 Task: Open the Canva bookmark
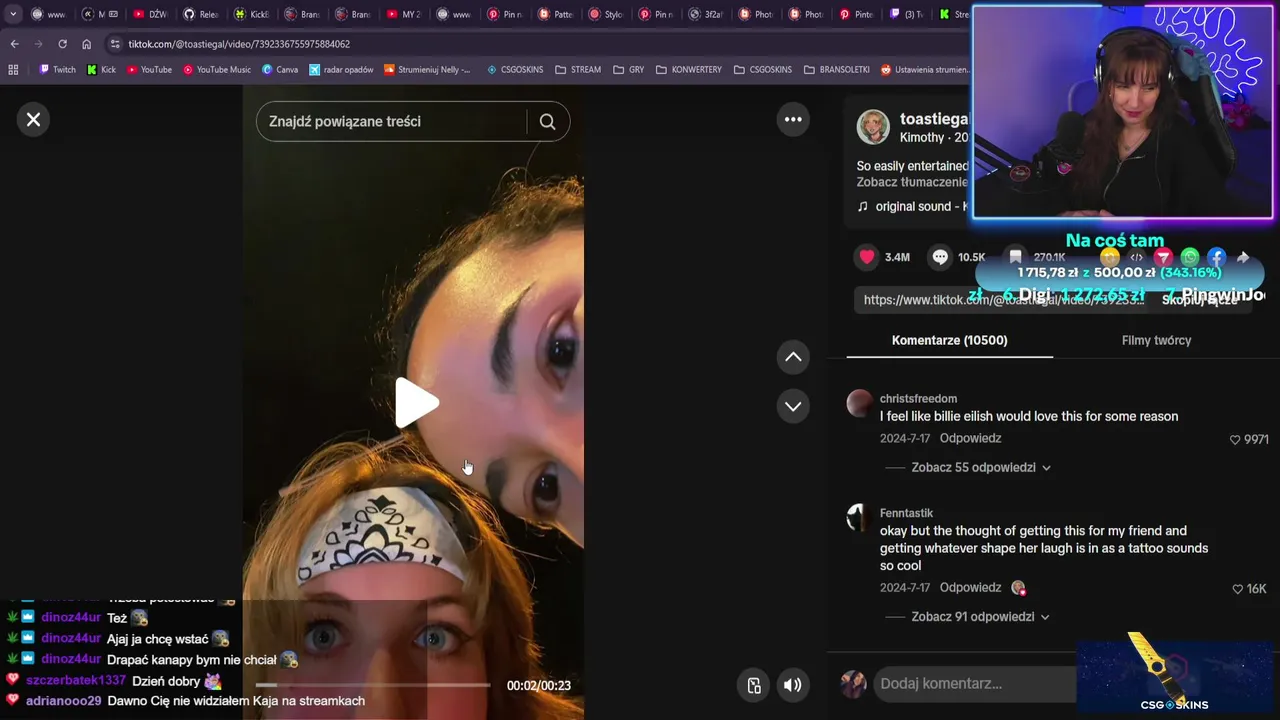point(280,70)
